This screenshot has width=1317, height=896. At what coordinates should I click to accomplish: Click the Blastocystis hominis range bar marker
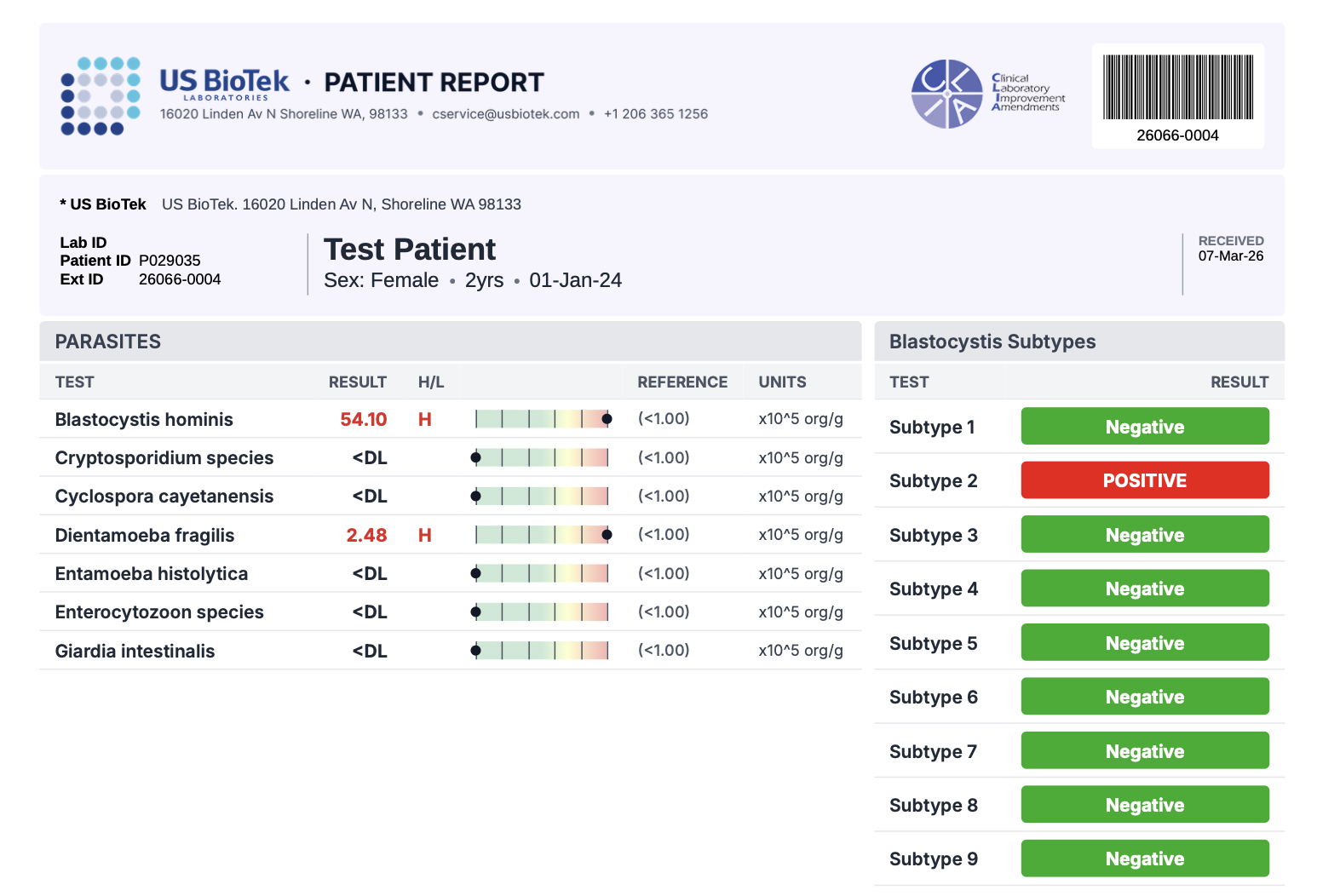pos(607,419)
